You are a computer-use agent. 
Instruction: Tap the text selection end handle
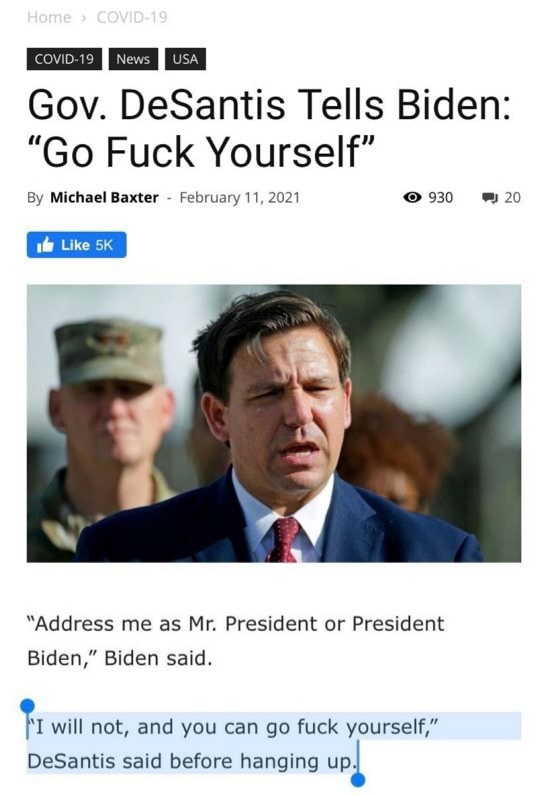click(358, 780)
